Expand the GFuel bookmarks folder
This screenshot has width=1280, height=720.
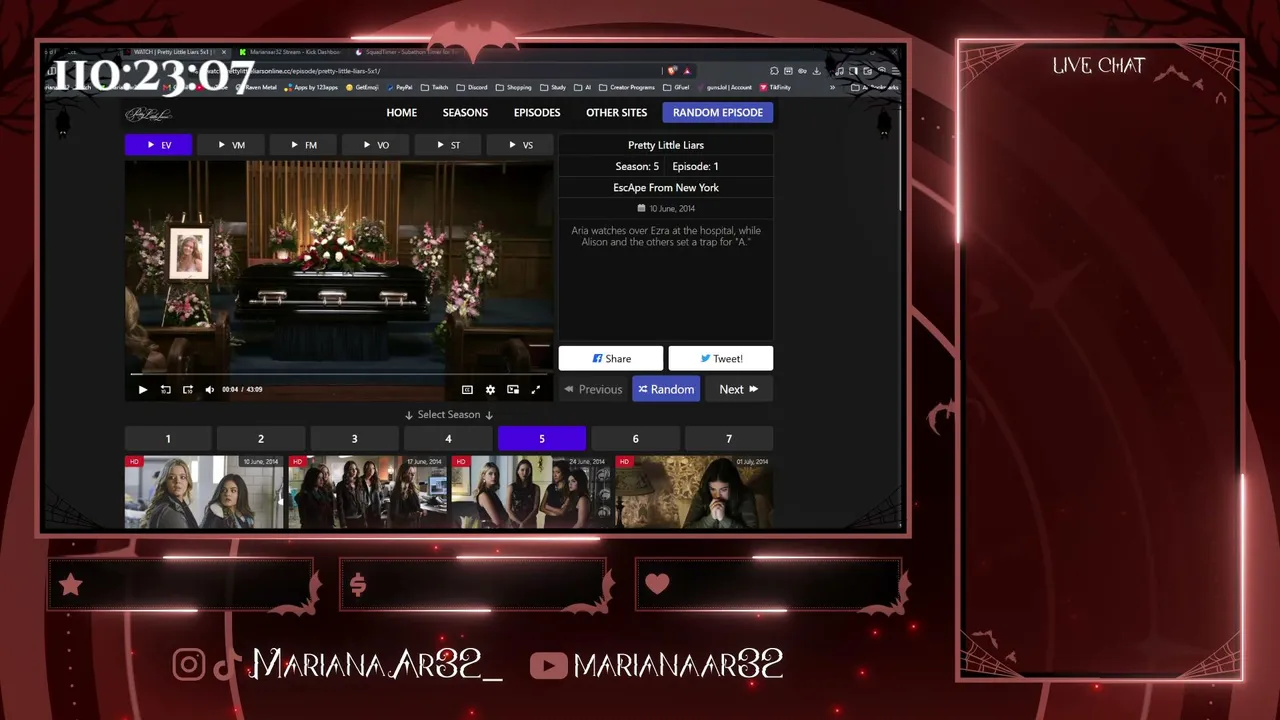[678, 88]
